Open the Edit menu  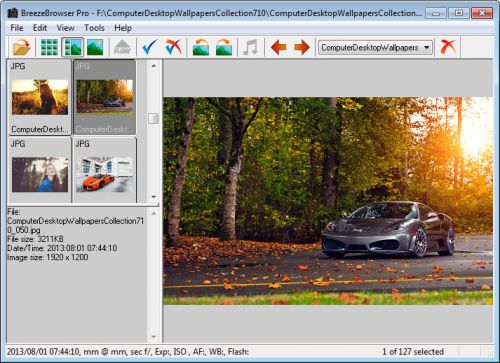coord(40,28)
